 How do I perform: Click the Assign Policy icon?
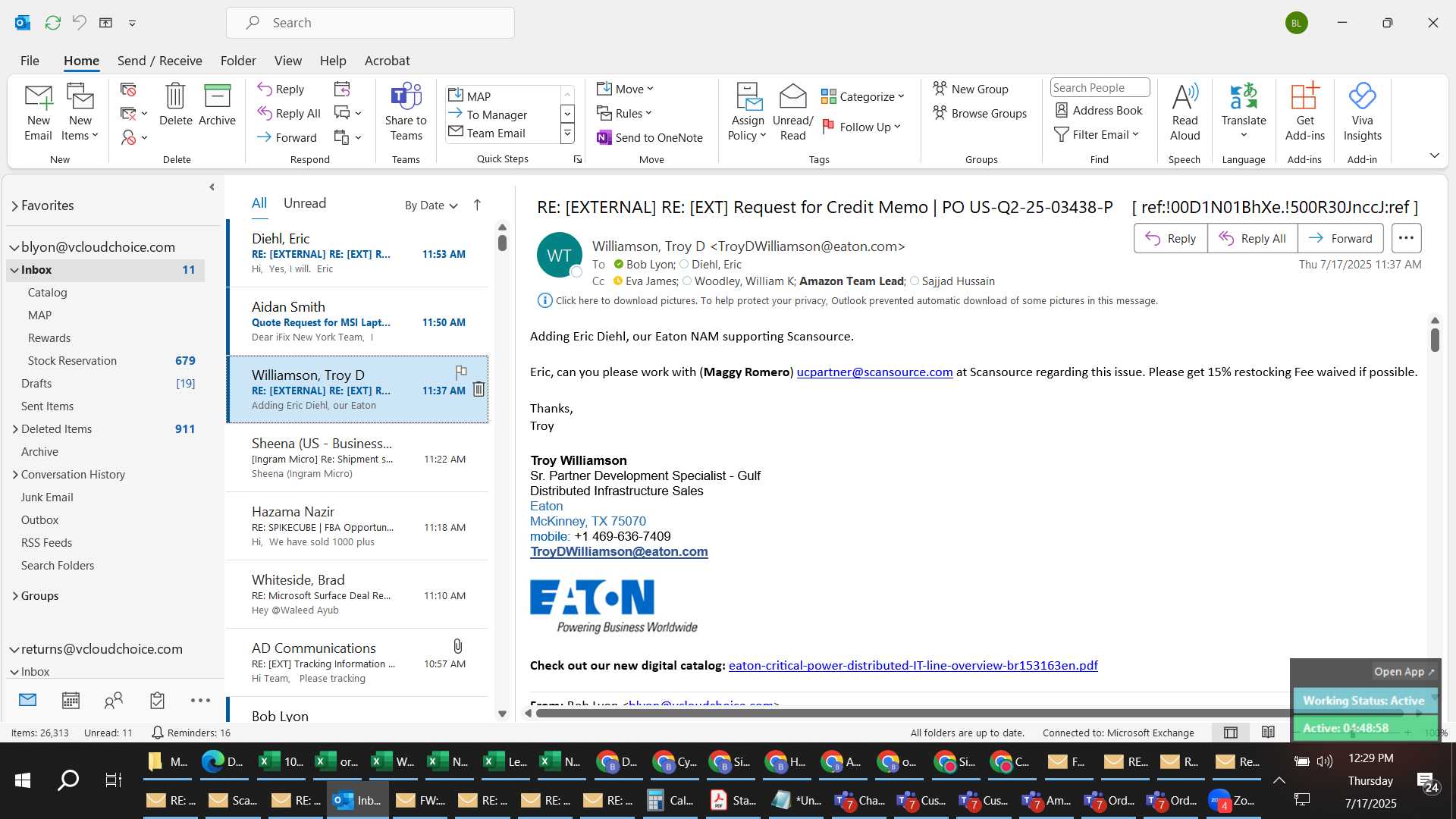click(748, 112)
